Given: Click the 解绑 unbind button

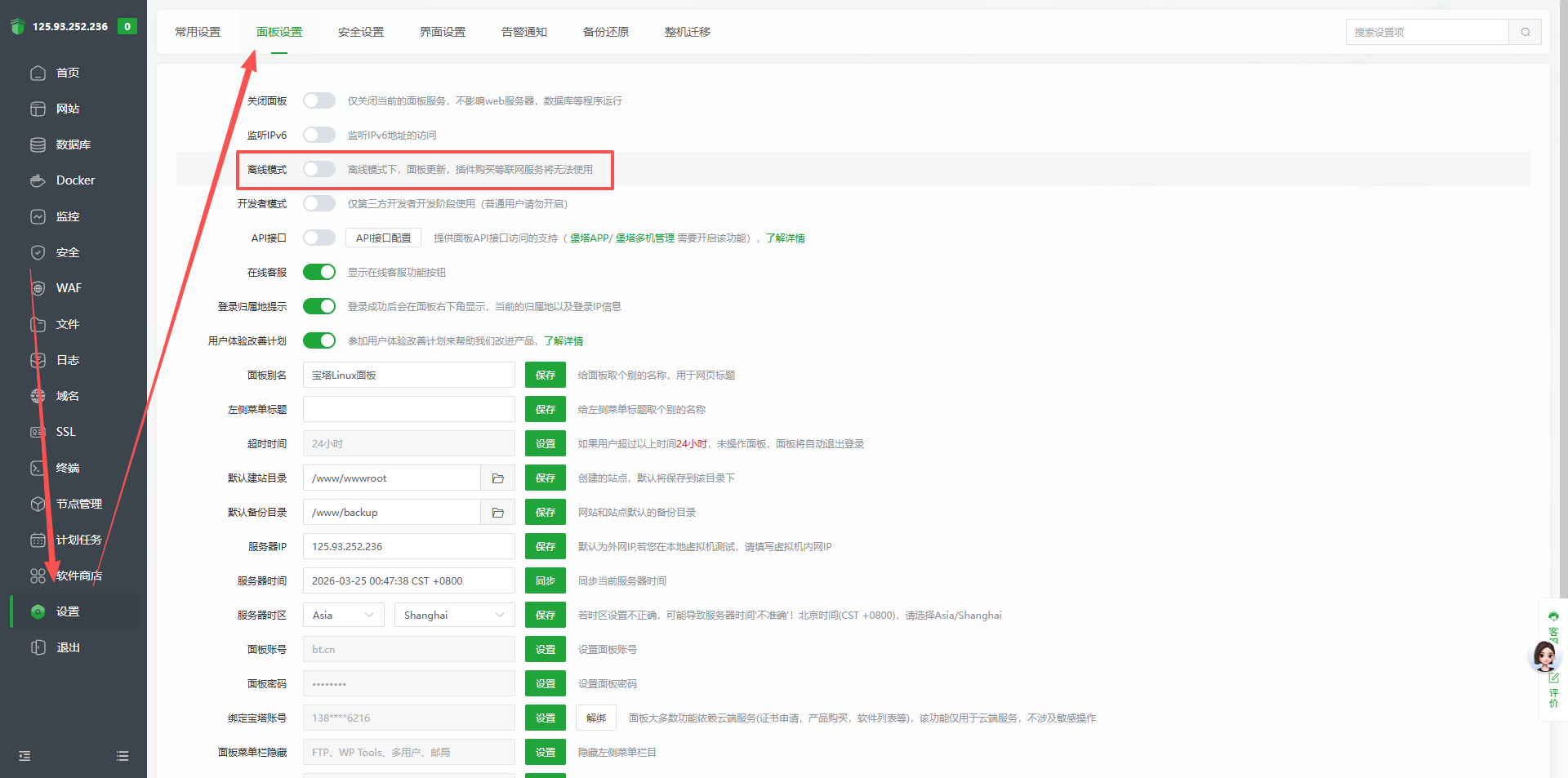Looking at the screenshot, I should point(596,718).
